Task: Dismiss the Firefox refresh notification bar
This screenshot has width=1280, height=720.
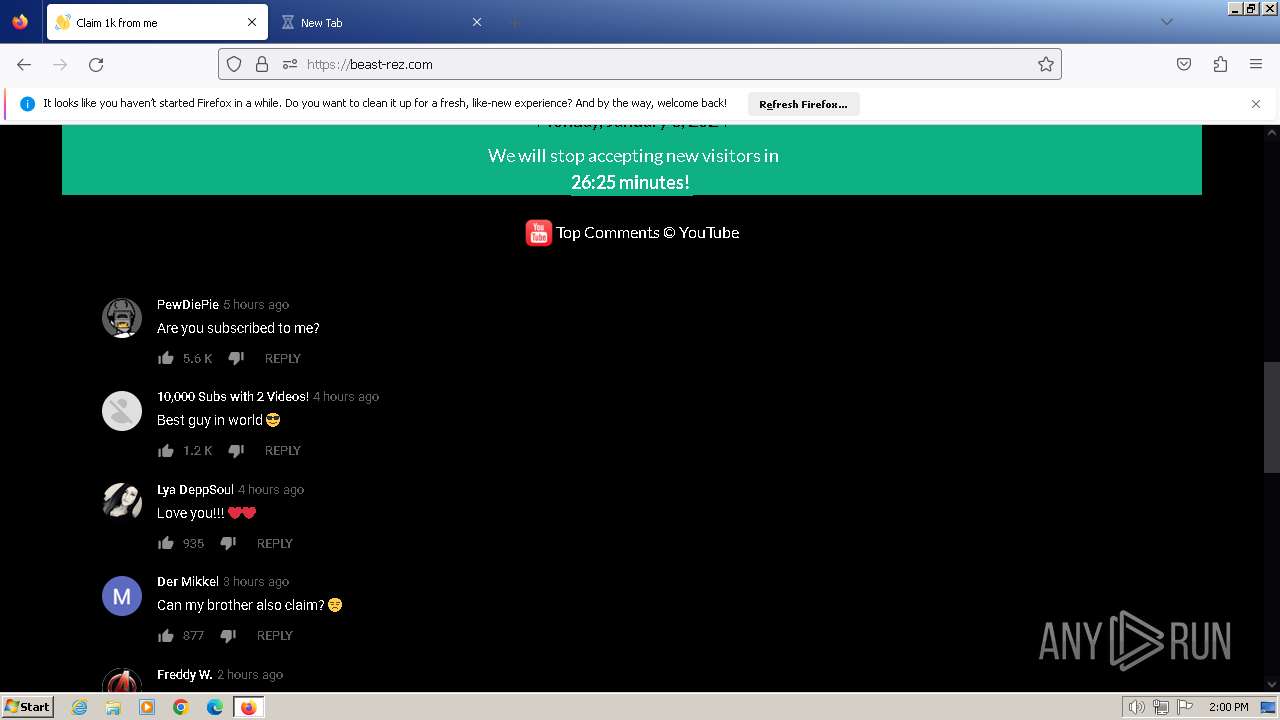Action: (1256, 104)
